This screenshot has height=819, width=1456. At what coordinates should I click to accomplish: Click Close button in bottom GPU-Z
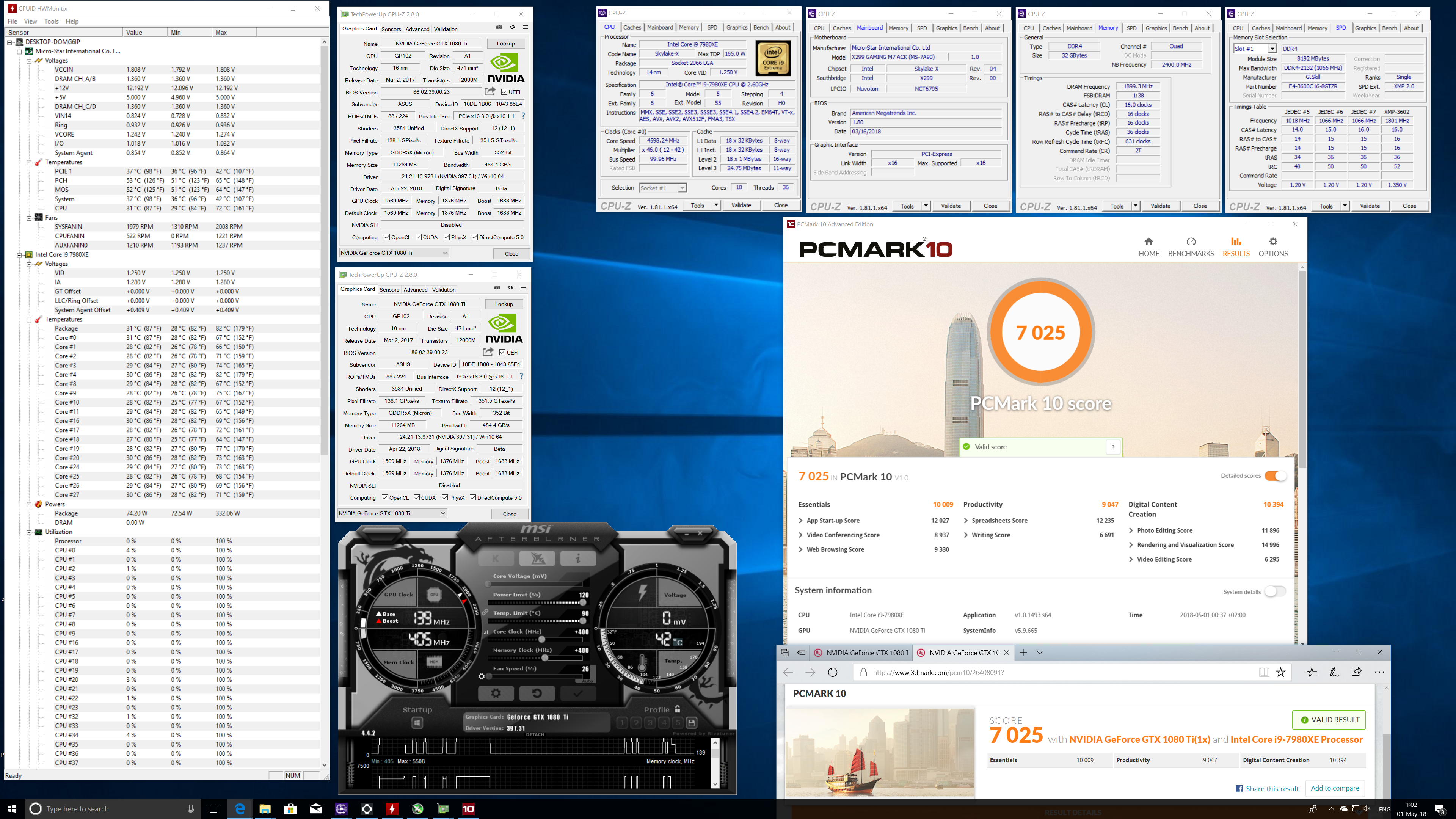(509, 514)
